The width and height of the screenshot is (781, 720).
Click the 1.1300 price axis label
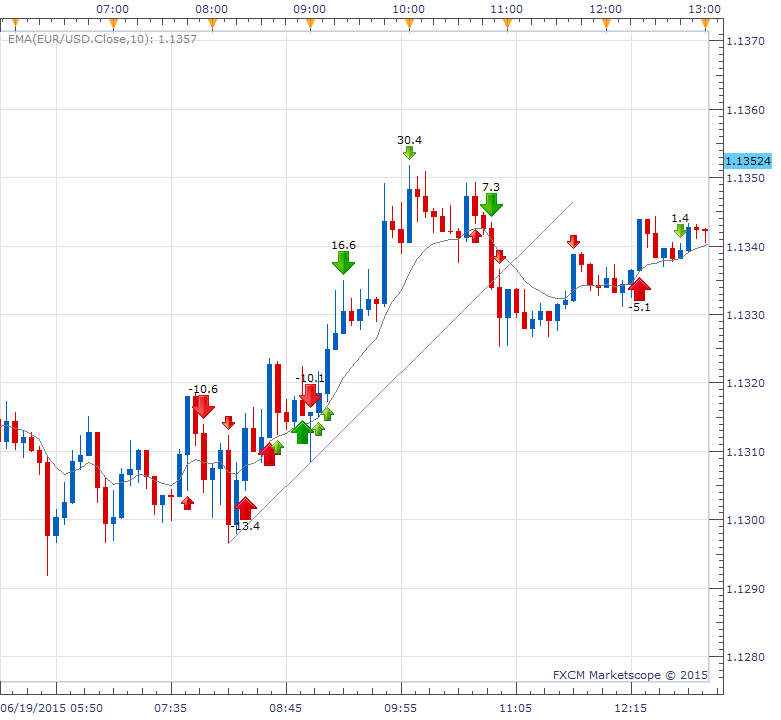(745, 520)
